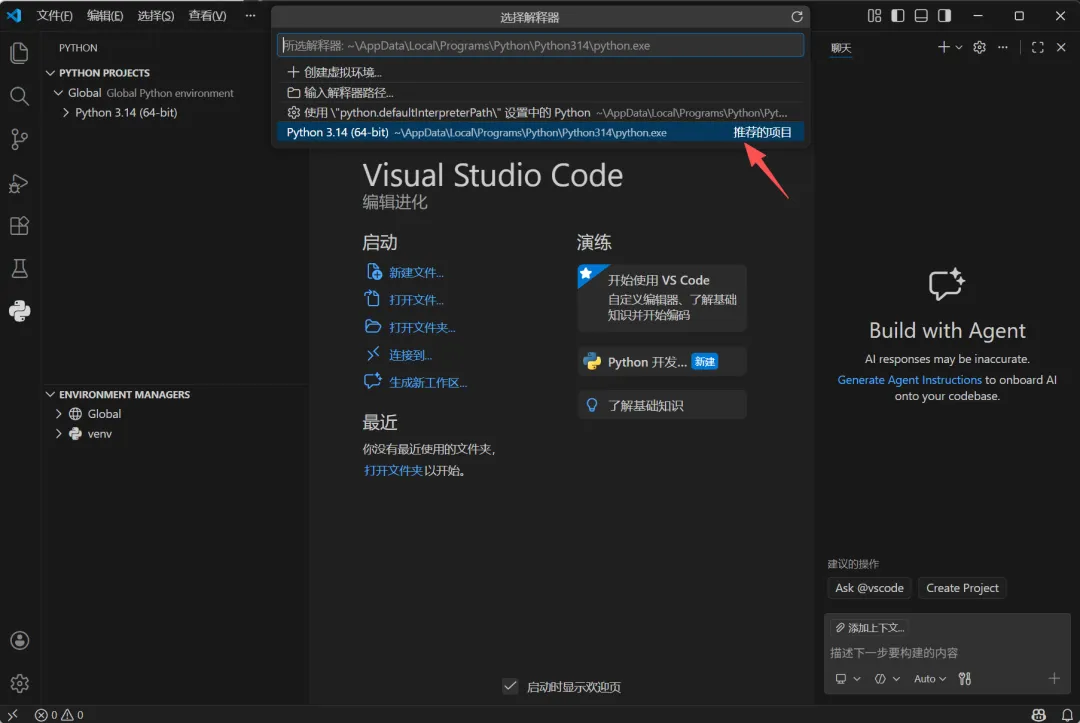Click Ask @vscode button
1080x723 pixels.
(869, 588)
